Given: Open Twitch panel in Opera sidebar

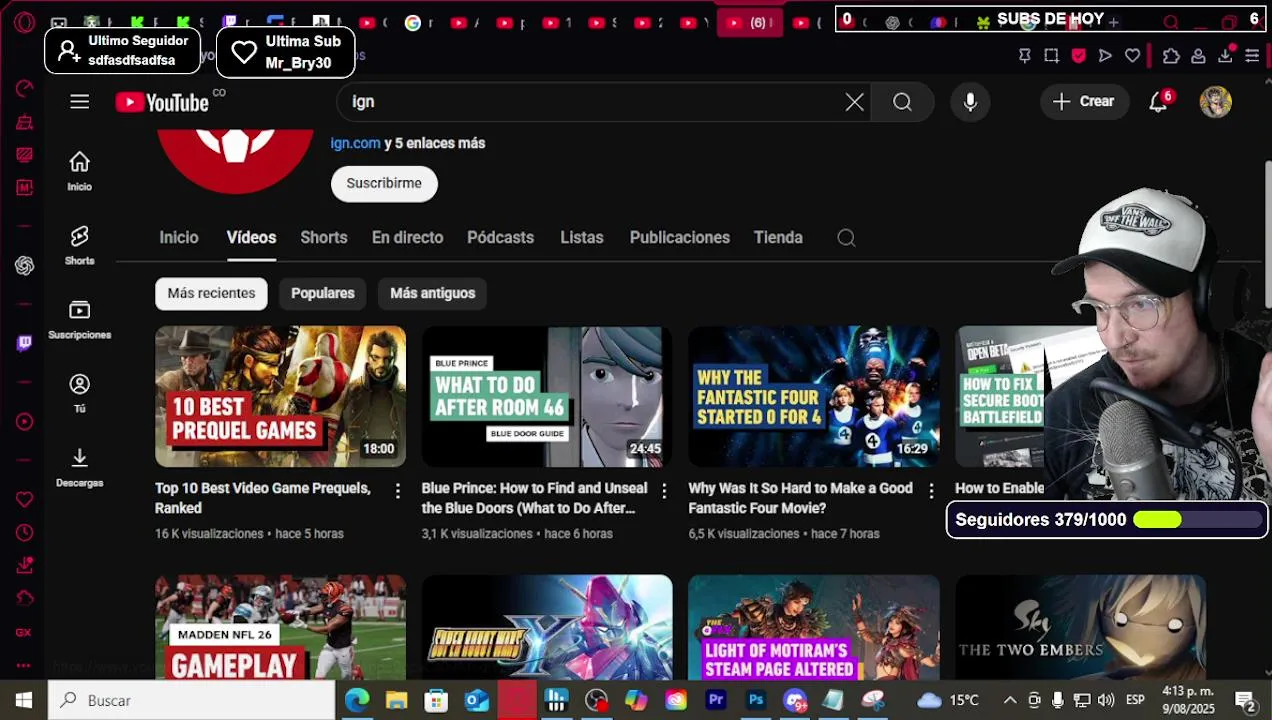Looking at the screenshot, I should [24, 343].
